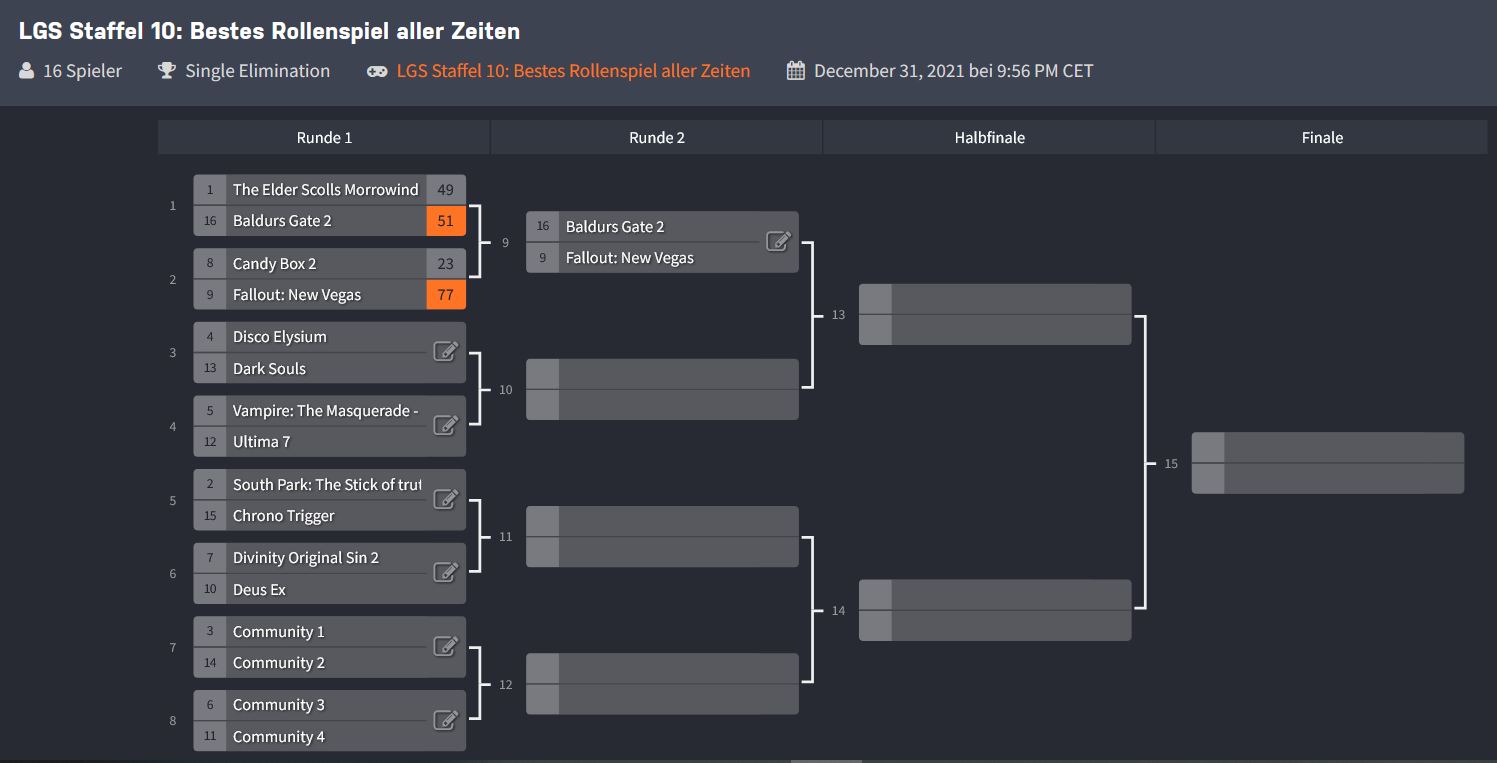The image size is (1497, 763).
Task: Select the Finale column header
Action: point(1322,138)
